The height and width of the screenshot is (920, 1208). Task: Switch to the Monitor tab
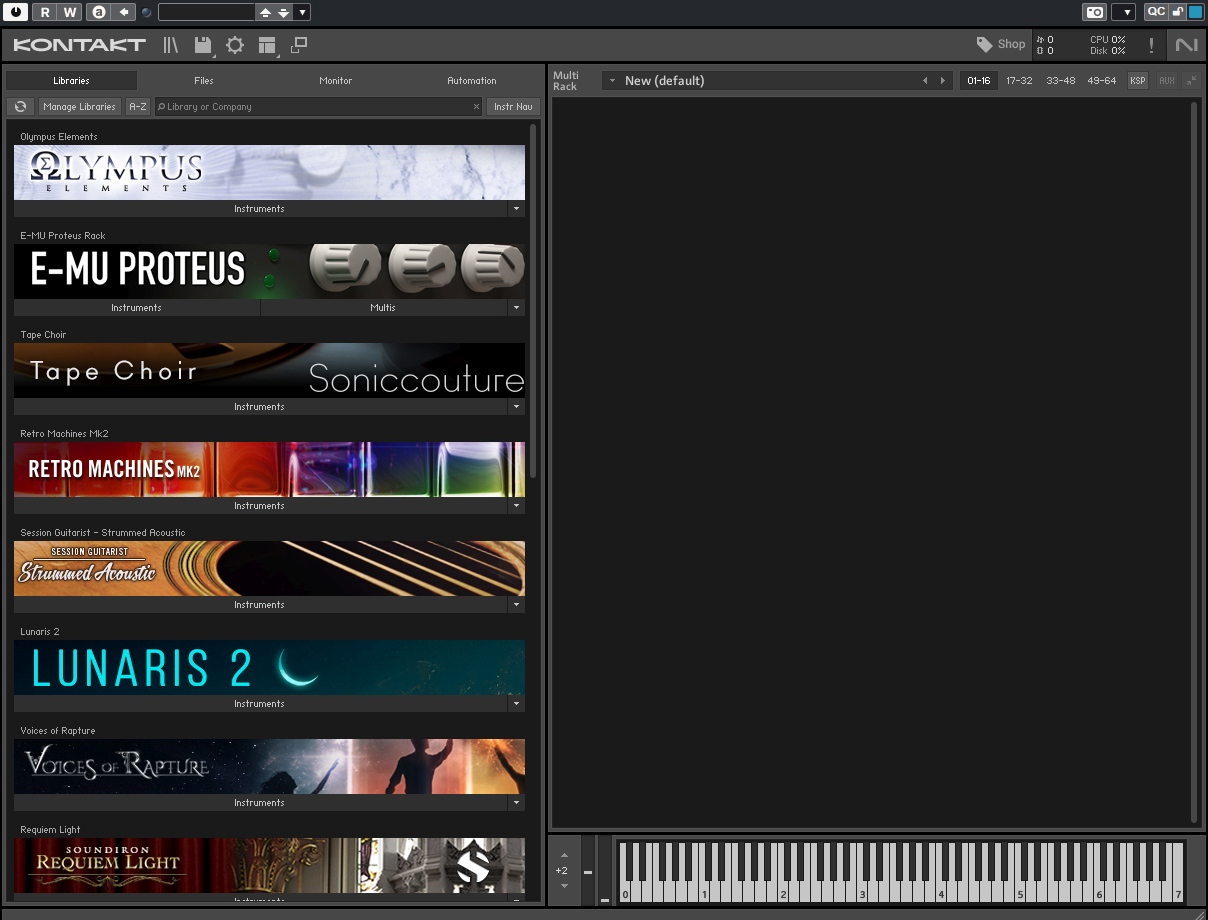pyautogui.click(x=336, y=81)
